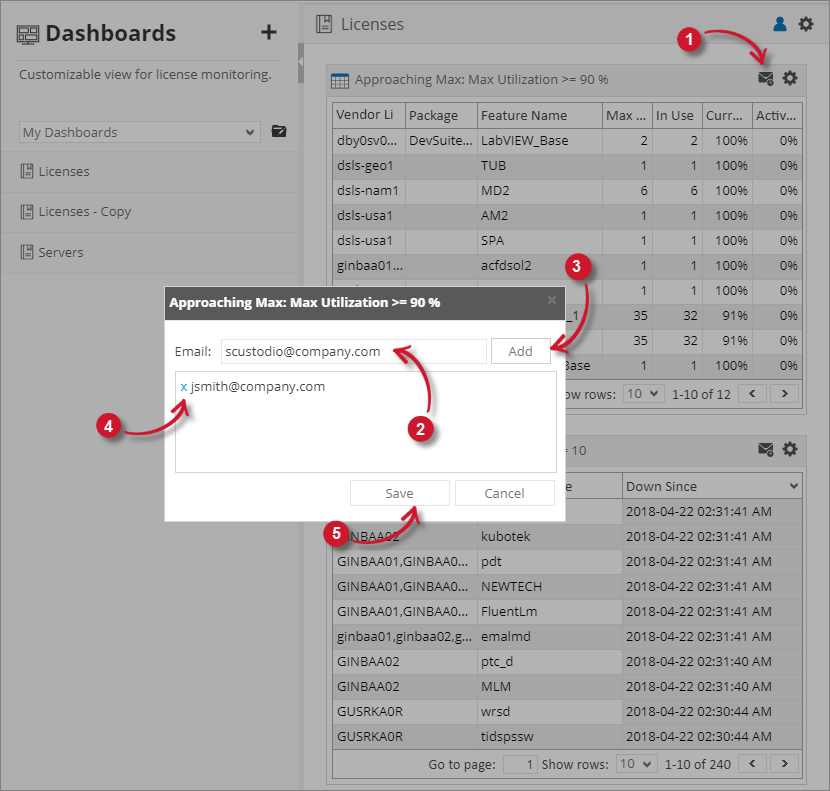Select the LabVIEW_Base row
The width and height of the screenshot is (830, 791).
coord(567,141)
